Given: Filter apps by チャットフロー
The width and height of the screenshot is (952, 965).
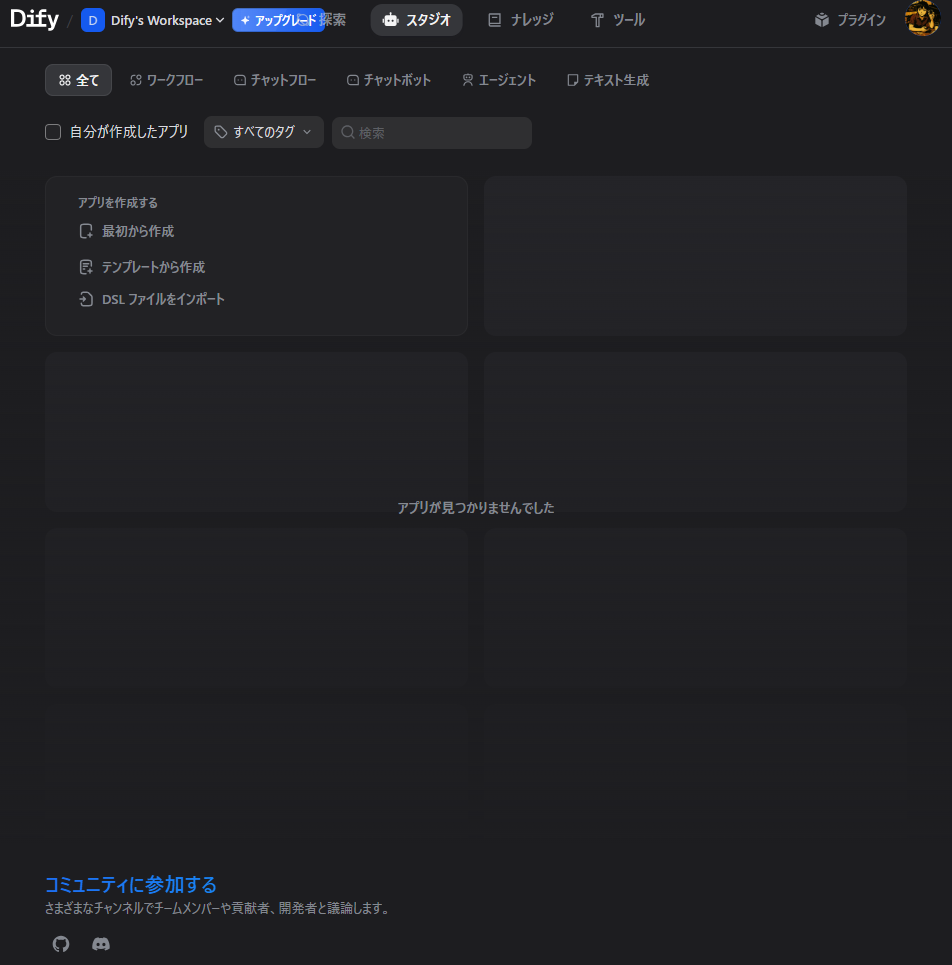Looking at the screenshot, I should point(275,80).
